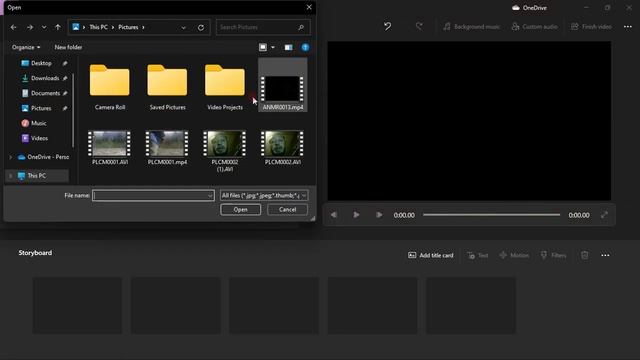Select the Saved Pictures folder

click(167, 87)
